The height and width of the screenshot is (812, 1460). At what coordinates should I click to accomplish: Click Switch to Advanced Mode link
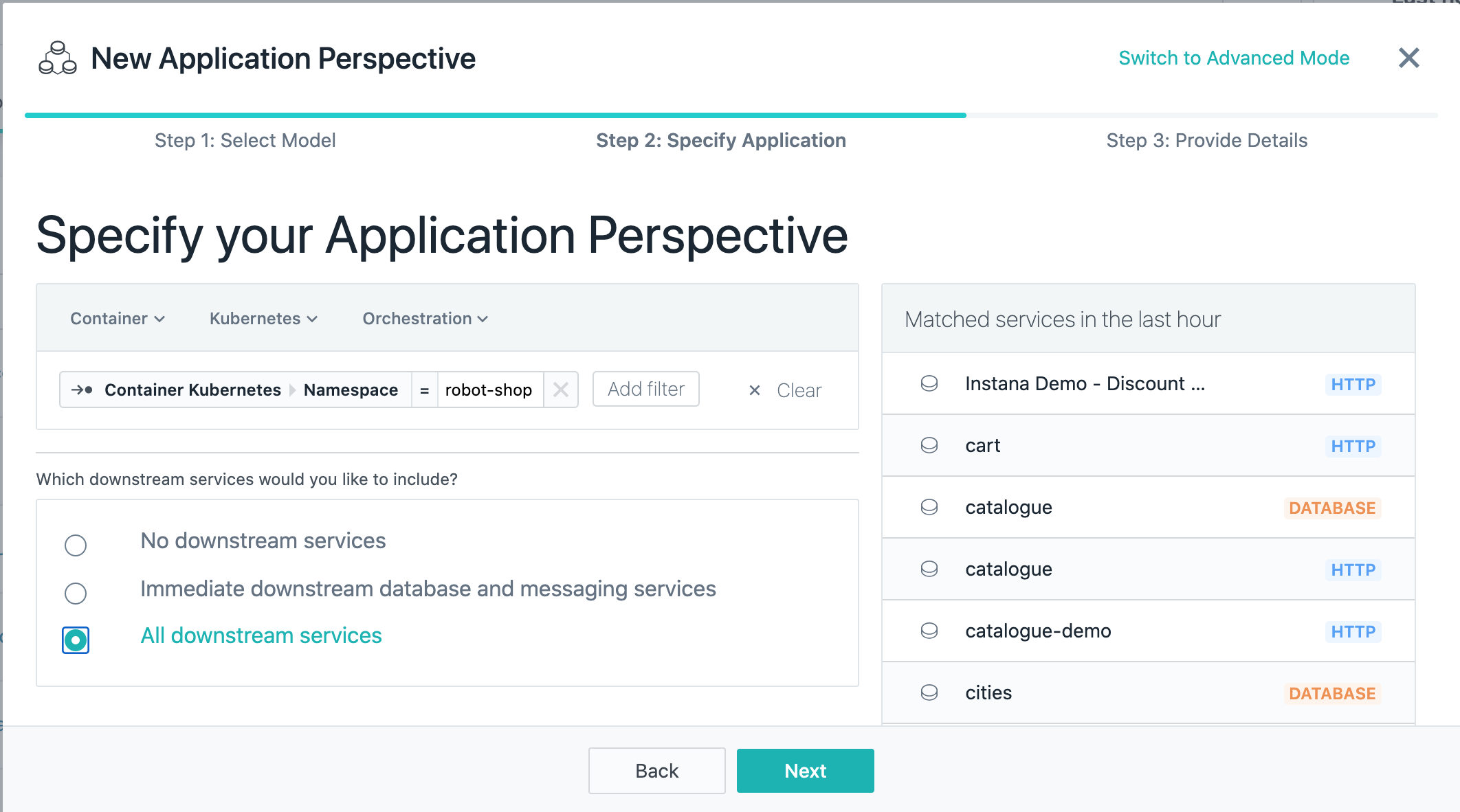point(1234,58)
